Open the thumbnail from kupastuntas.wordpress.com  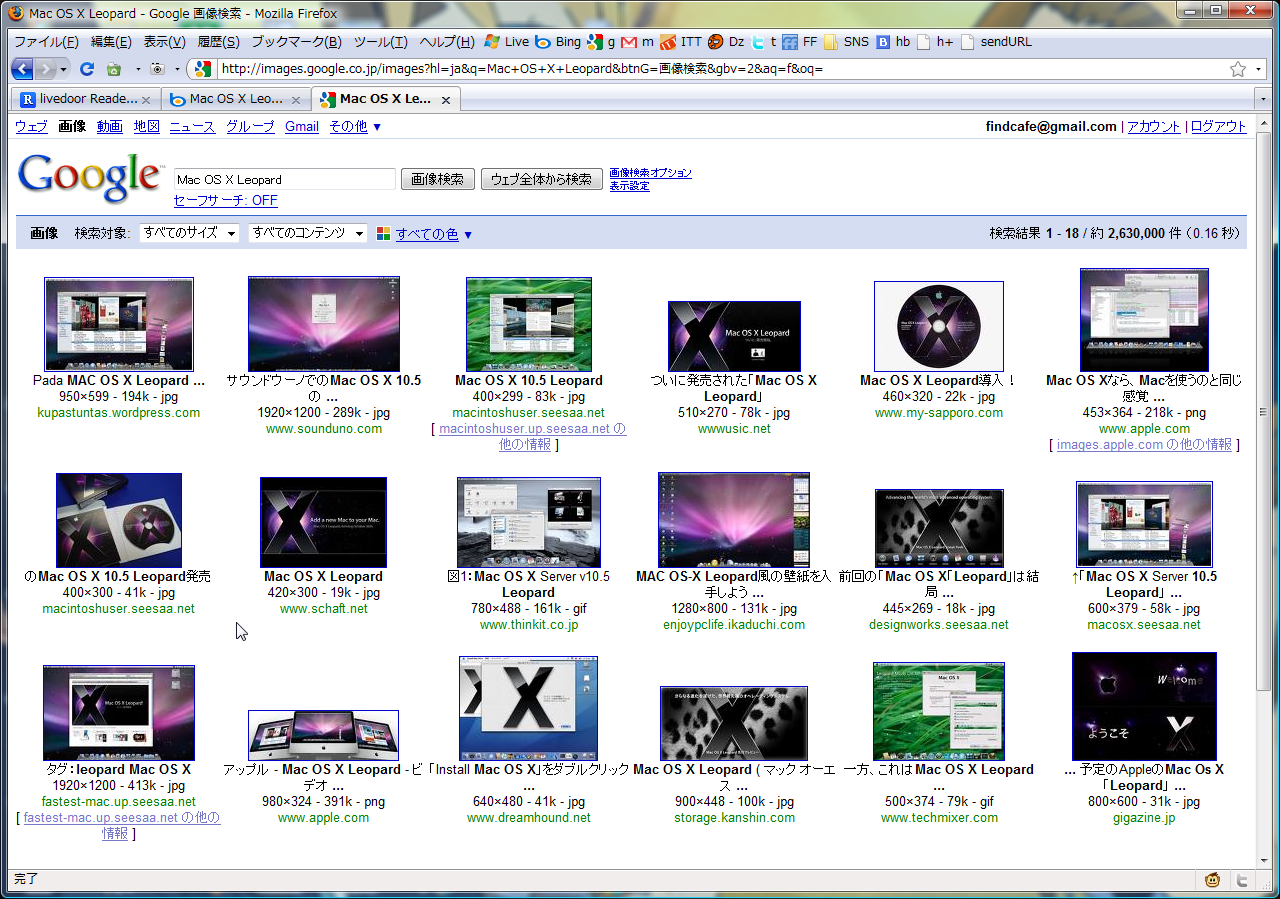(x=119, y=324)
